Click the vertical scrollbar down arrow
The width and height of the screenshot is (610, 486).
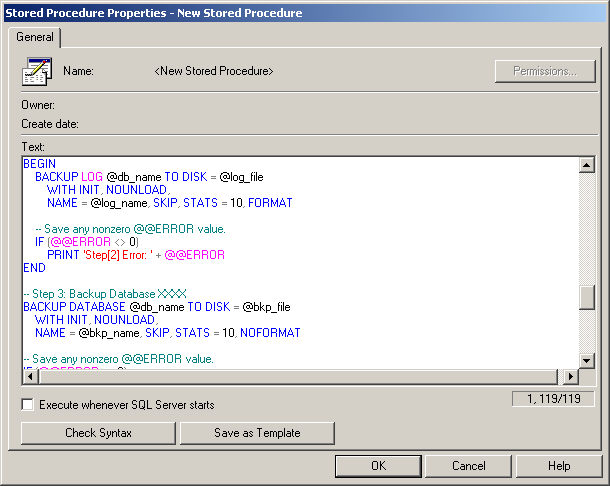coord(587,360)
